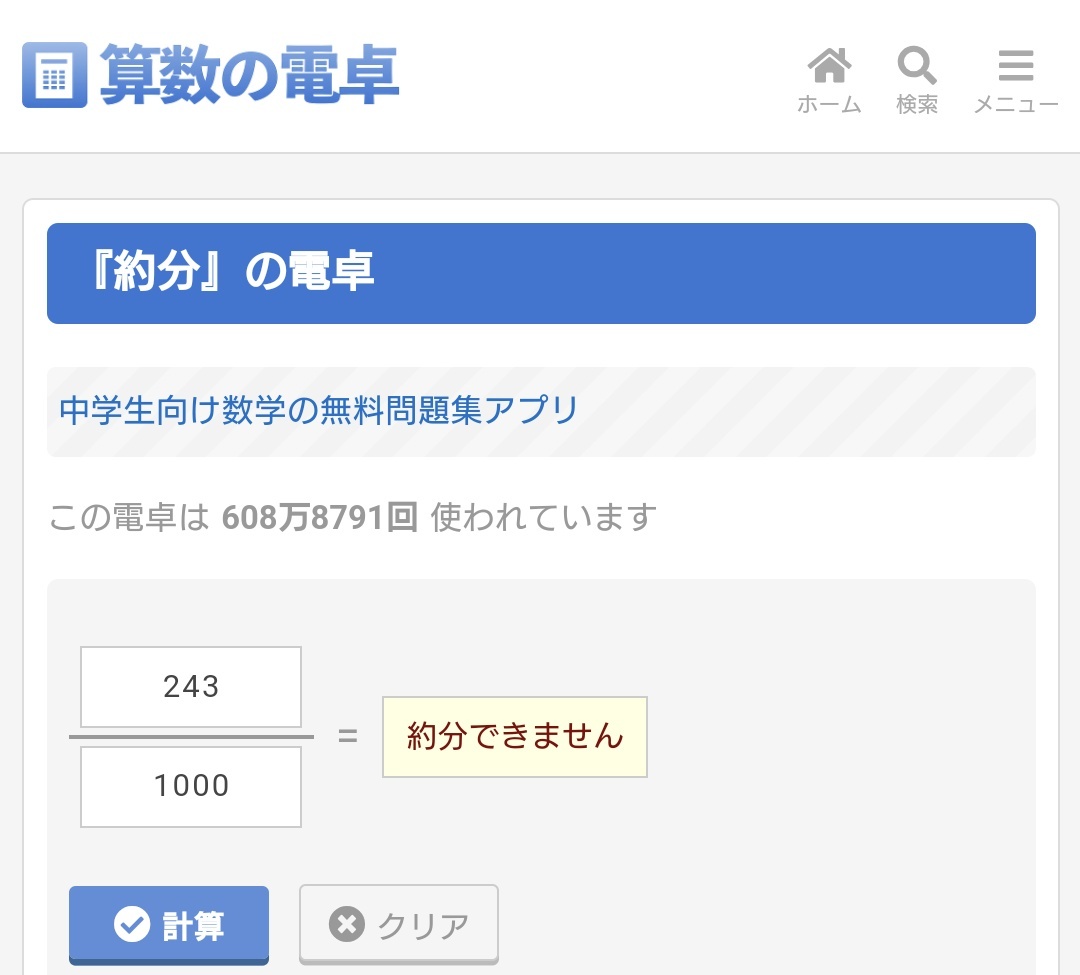Focus the denominator field containing 1000
The height and width of the screenshot is (975, 1080).
(191, 786)
